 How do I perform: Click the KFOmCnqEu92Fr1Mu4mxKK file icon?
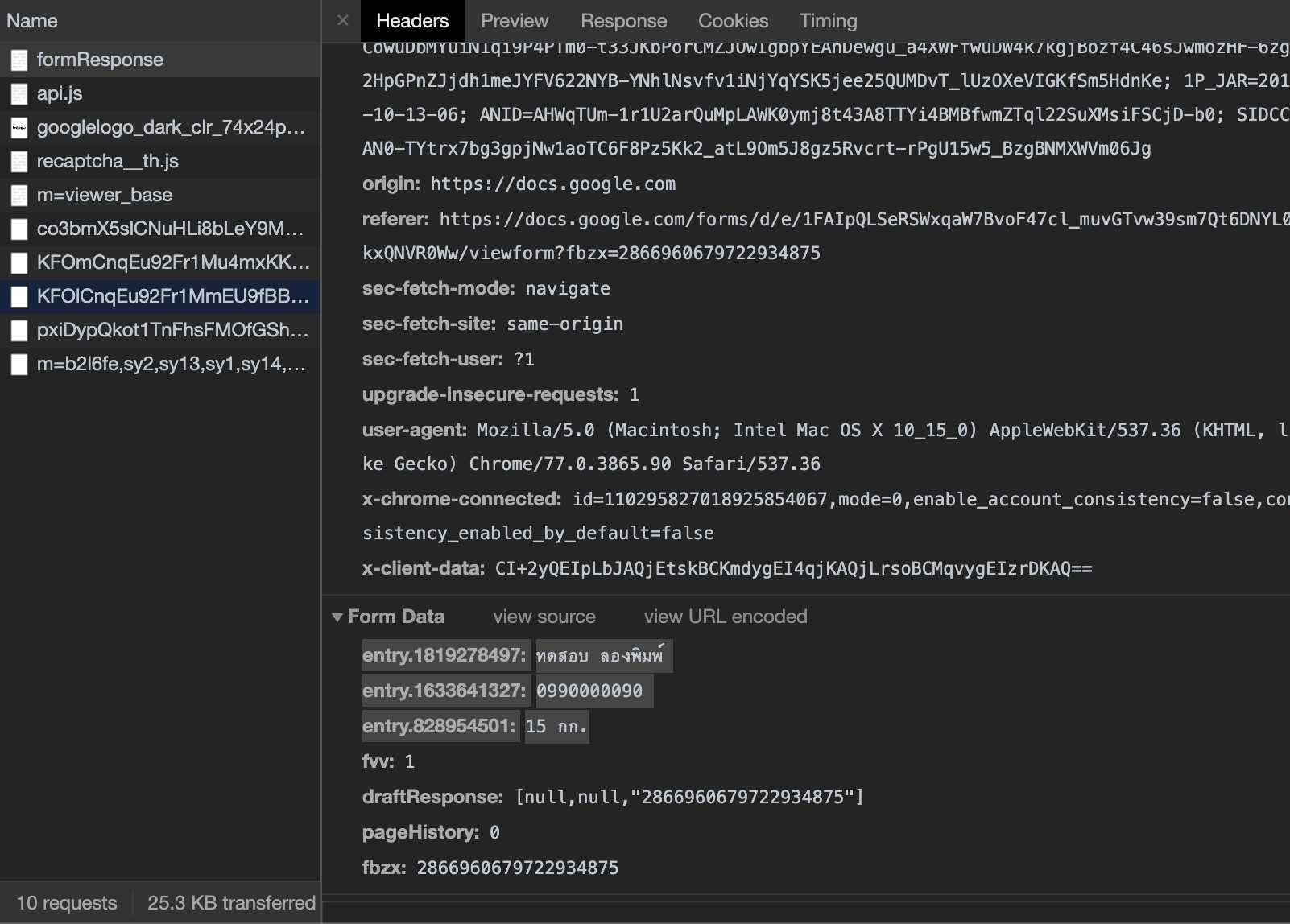point(19,262)
